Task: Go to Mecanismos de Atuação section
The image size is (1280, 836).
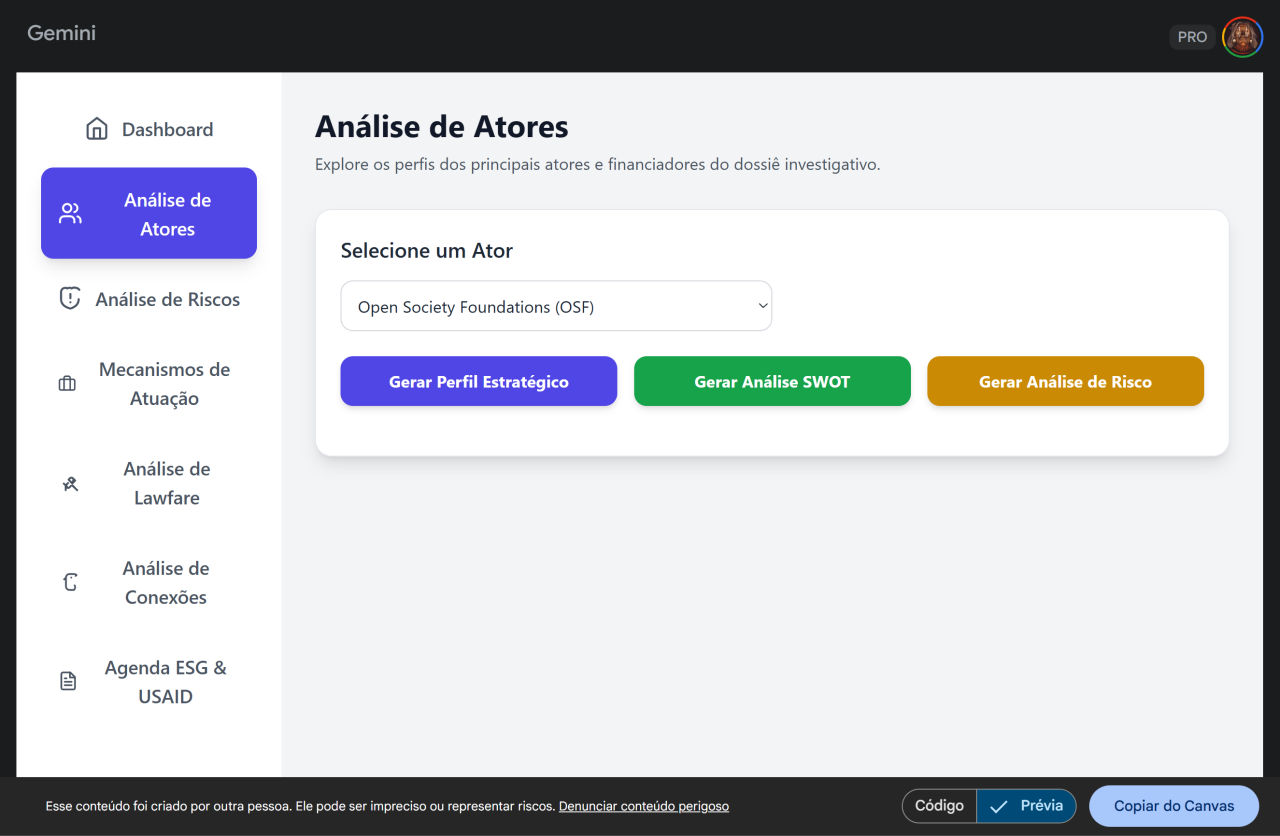Action: tap(164, 384)
